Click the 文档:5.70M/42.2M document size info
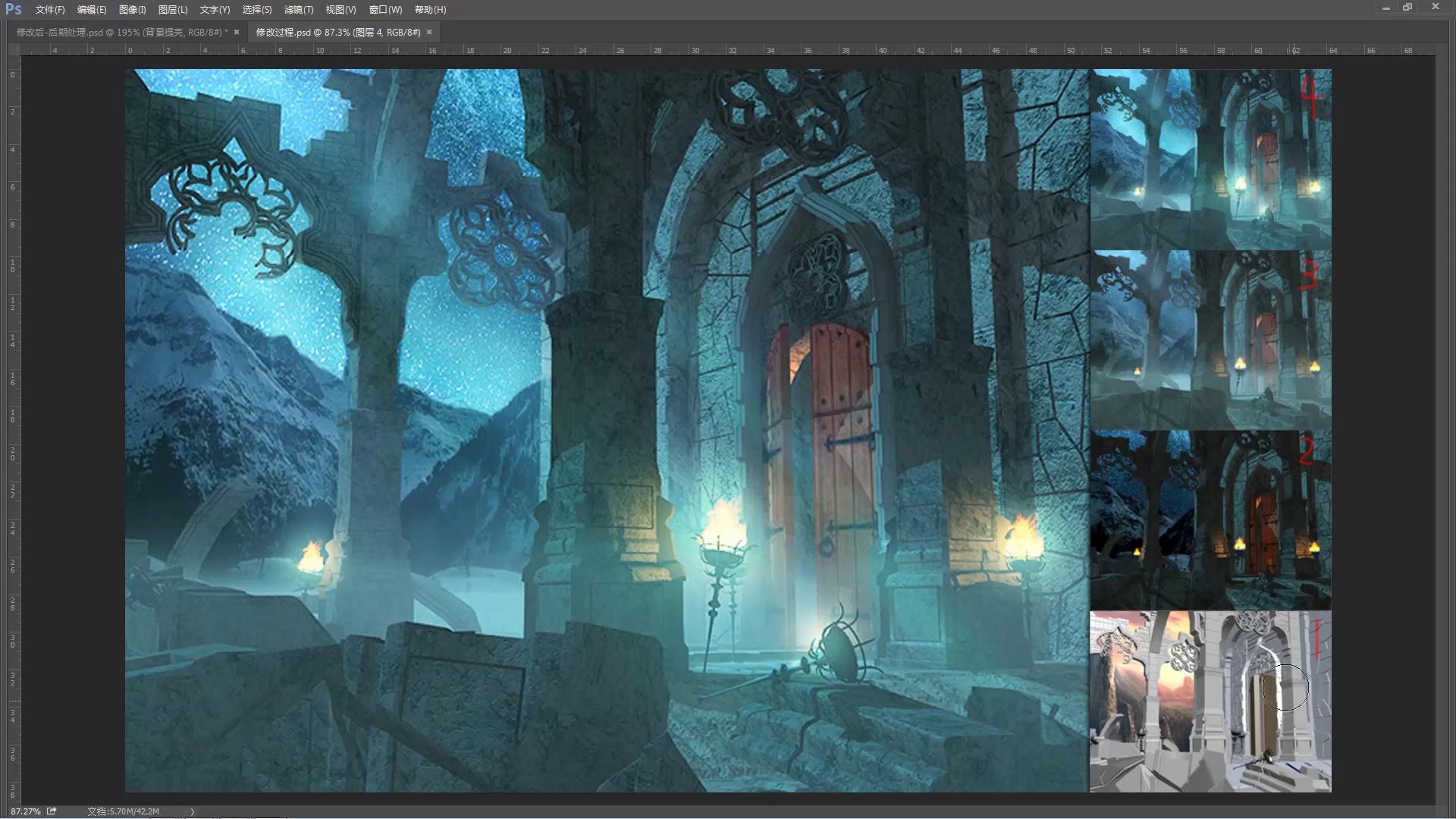This screenshot has height=819, width=1456. pos(123,811)
